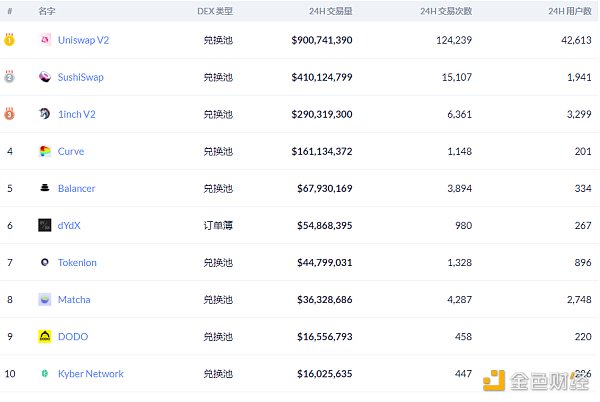Click the DODO yellow logo icon
This screenshot has width=600, height=402.
[x=45, y=336]
